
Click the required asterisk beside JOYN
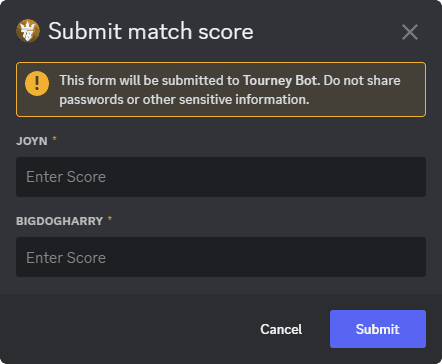pos(54,139)
